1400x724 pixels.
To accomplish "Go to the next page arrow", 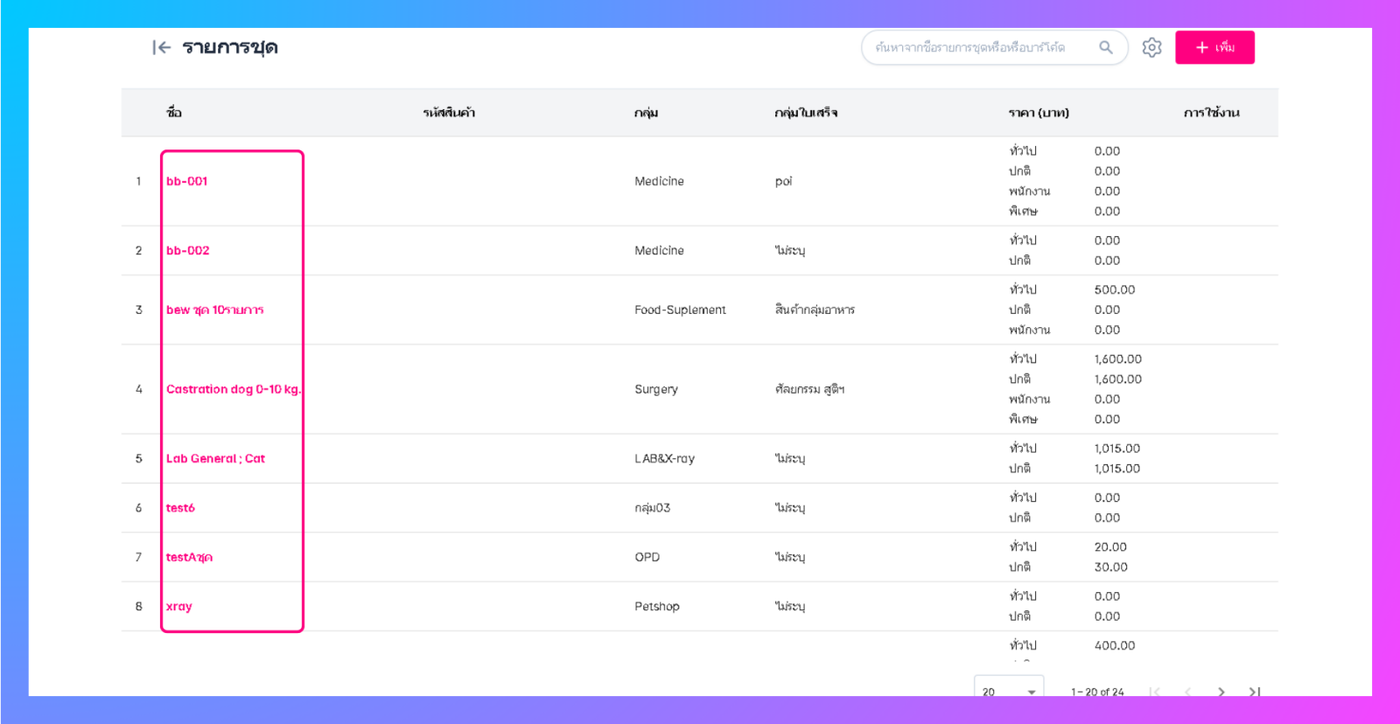I will 1221,691.
